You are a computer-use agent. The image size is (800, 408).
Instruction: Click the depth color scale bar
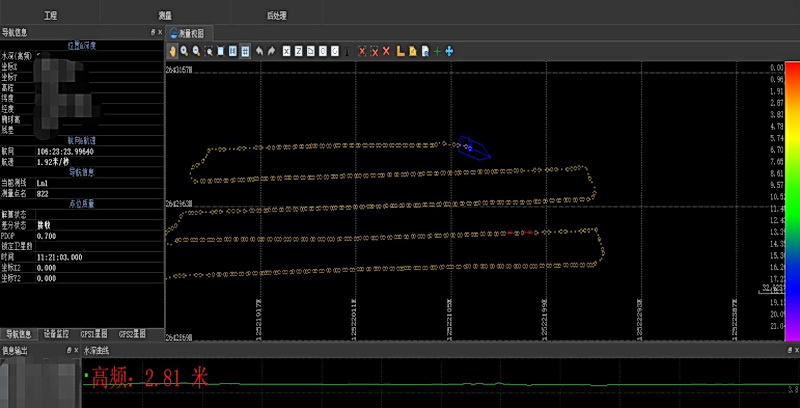791,200
